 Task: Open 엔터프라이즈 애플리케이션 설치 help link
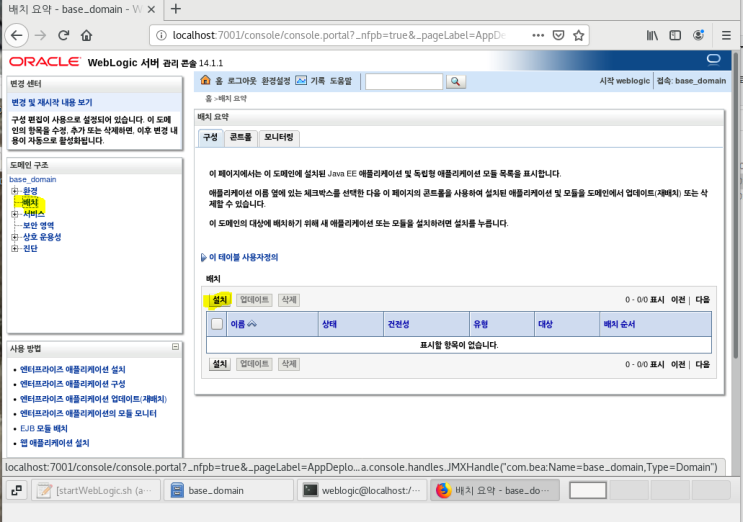(x=72, y=369)
